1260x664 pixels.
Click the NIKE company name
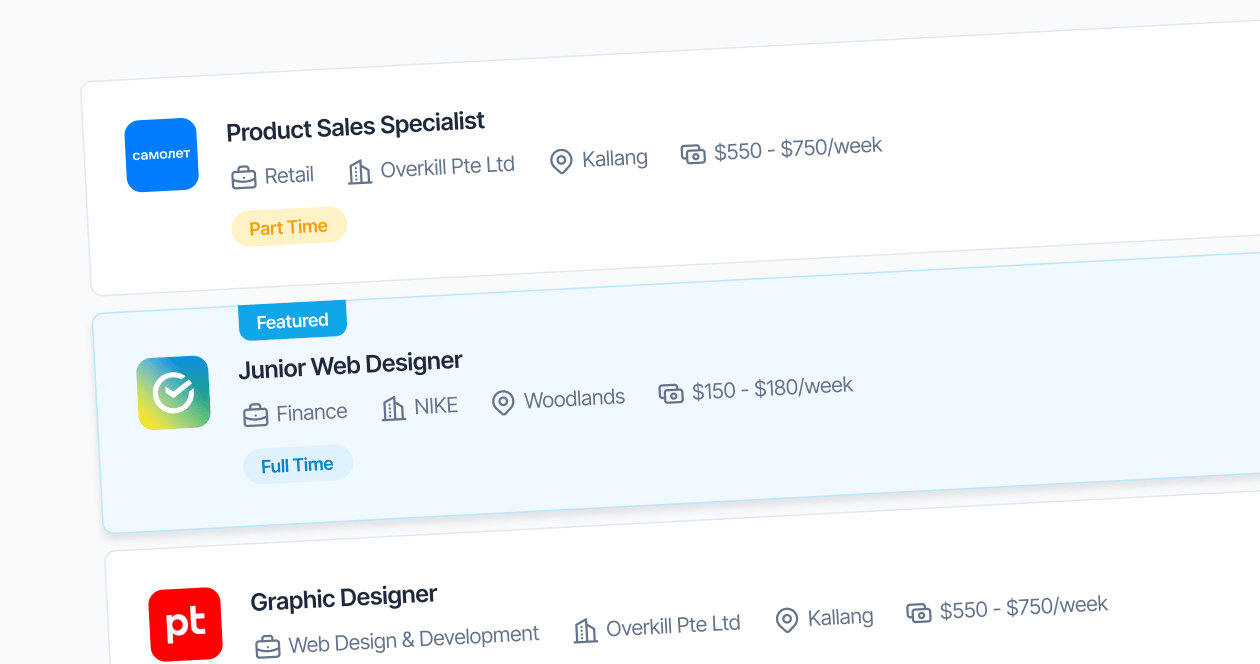pos(436,406)
